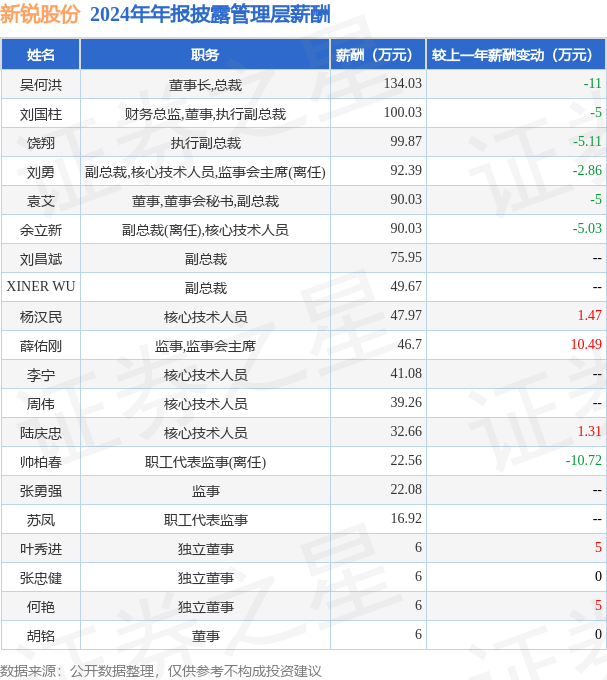The height and width of the screenshot is (680, 607).
Task: Select the name 李宁
Action: 41,375
